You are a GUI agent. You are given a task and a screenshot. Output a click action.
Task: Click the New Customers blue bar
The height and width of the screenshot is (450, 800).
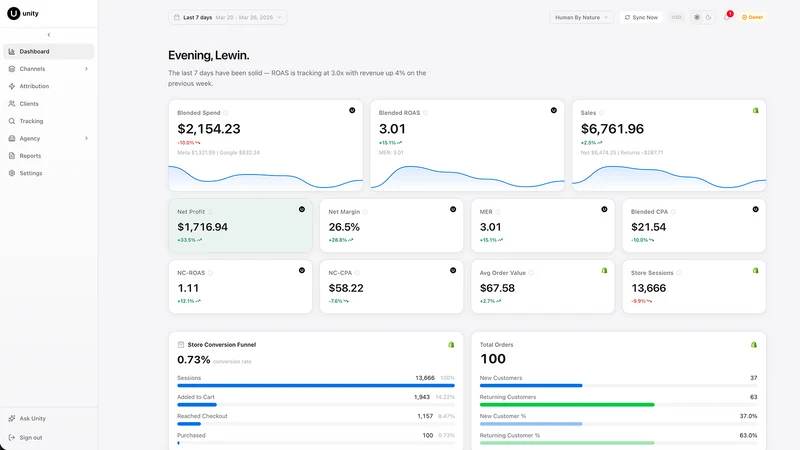(x=531, y=386)
